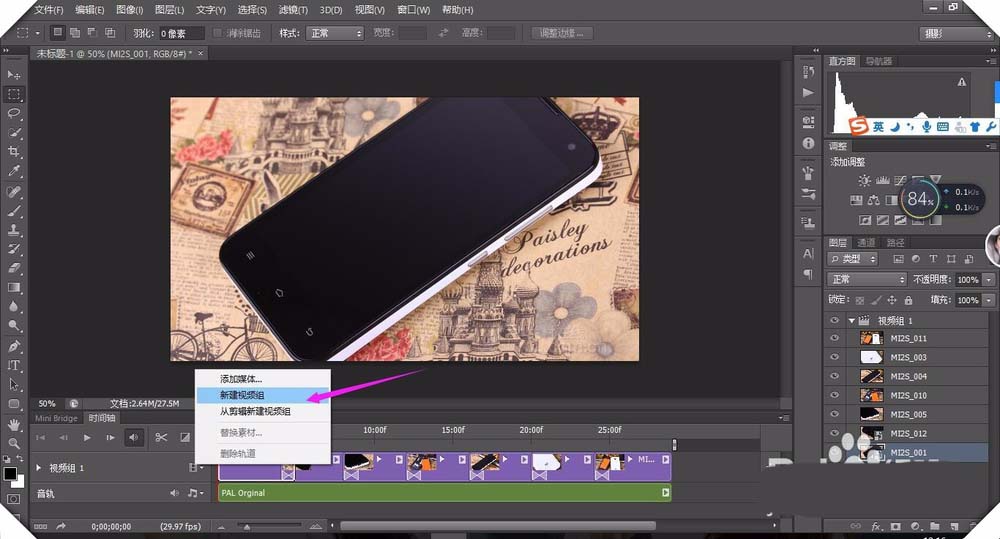1000x539 pixels.
Task: Toggle visibility of MI2S_004 layer
Action: (835, 377)
